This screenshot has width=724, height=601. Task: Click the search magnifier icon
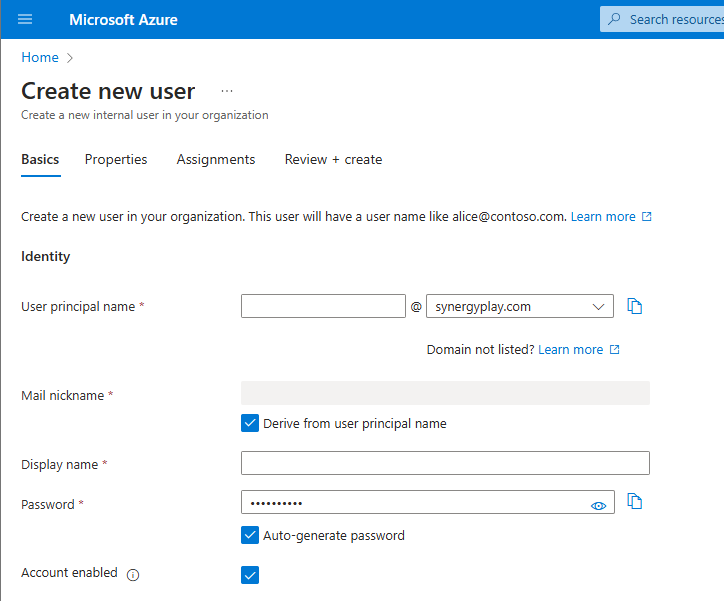pyautogui.click(x=614, y=19)
